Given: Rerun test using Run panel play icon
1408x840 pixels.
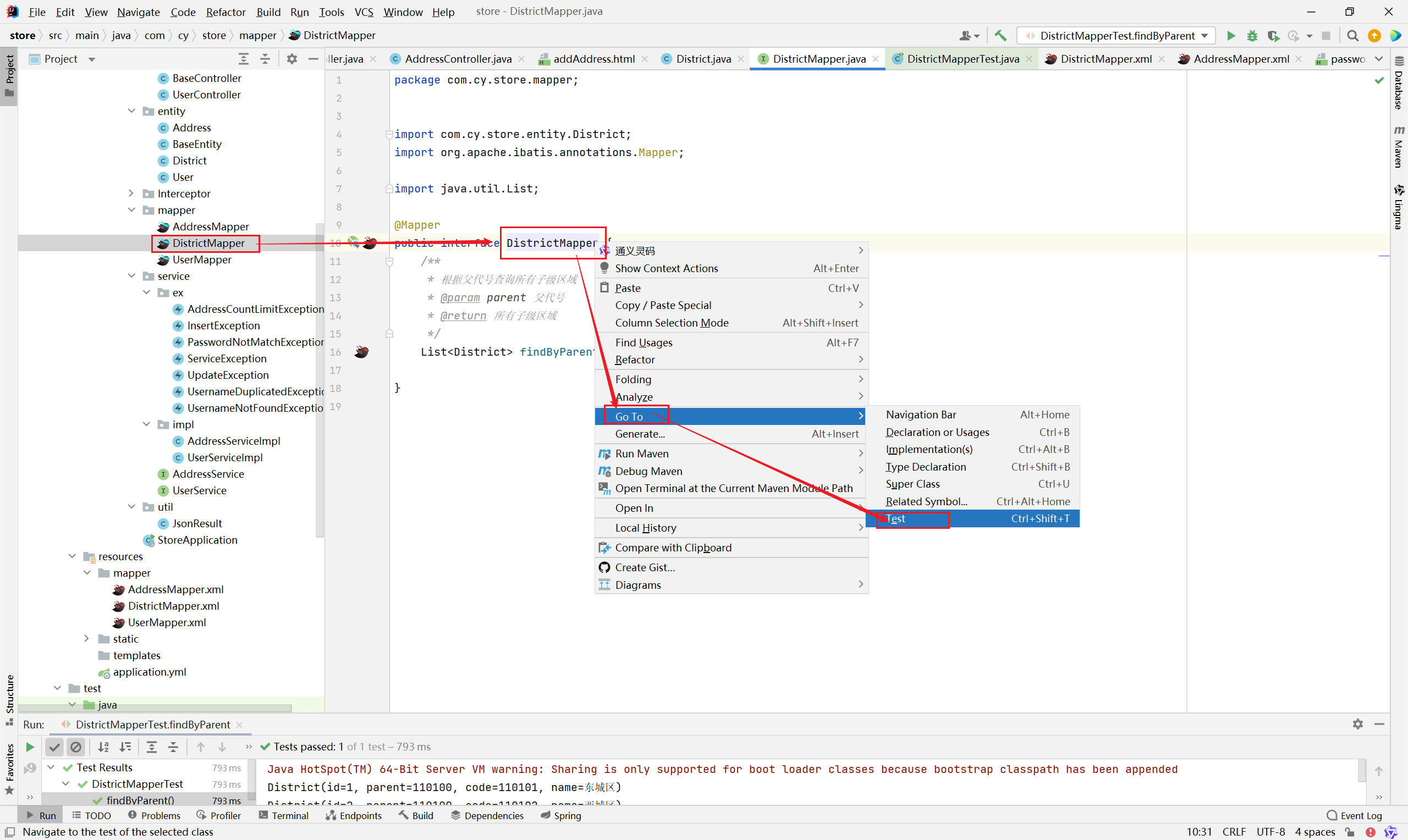Looking at the screenshot, I should 30,747.
